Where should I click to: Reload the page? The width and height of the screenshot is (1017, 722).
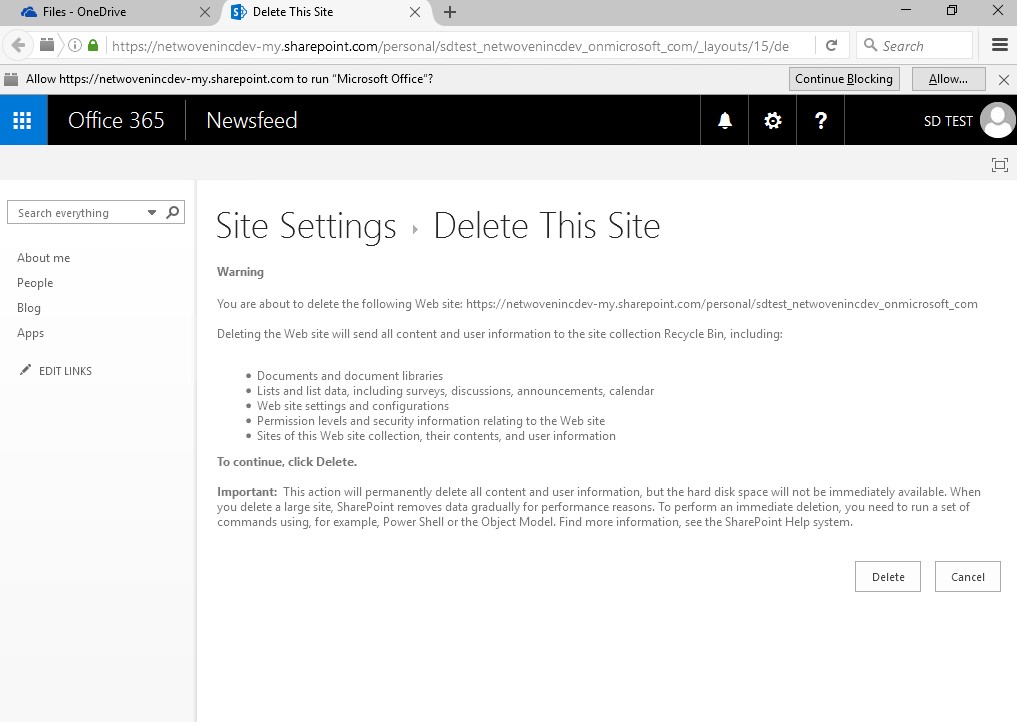pos(832,45)
